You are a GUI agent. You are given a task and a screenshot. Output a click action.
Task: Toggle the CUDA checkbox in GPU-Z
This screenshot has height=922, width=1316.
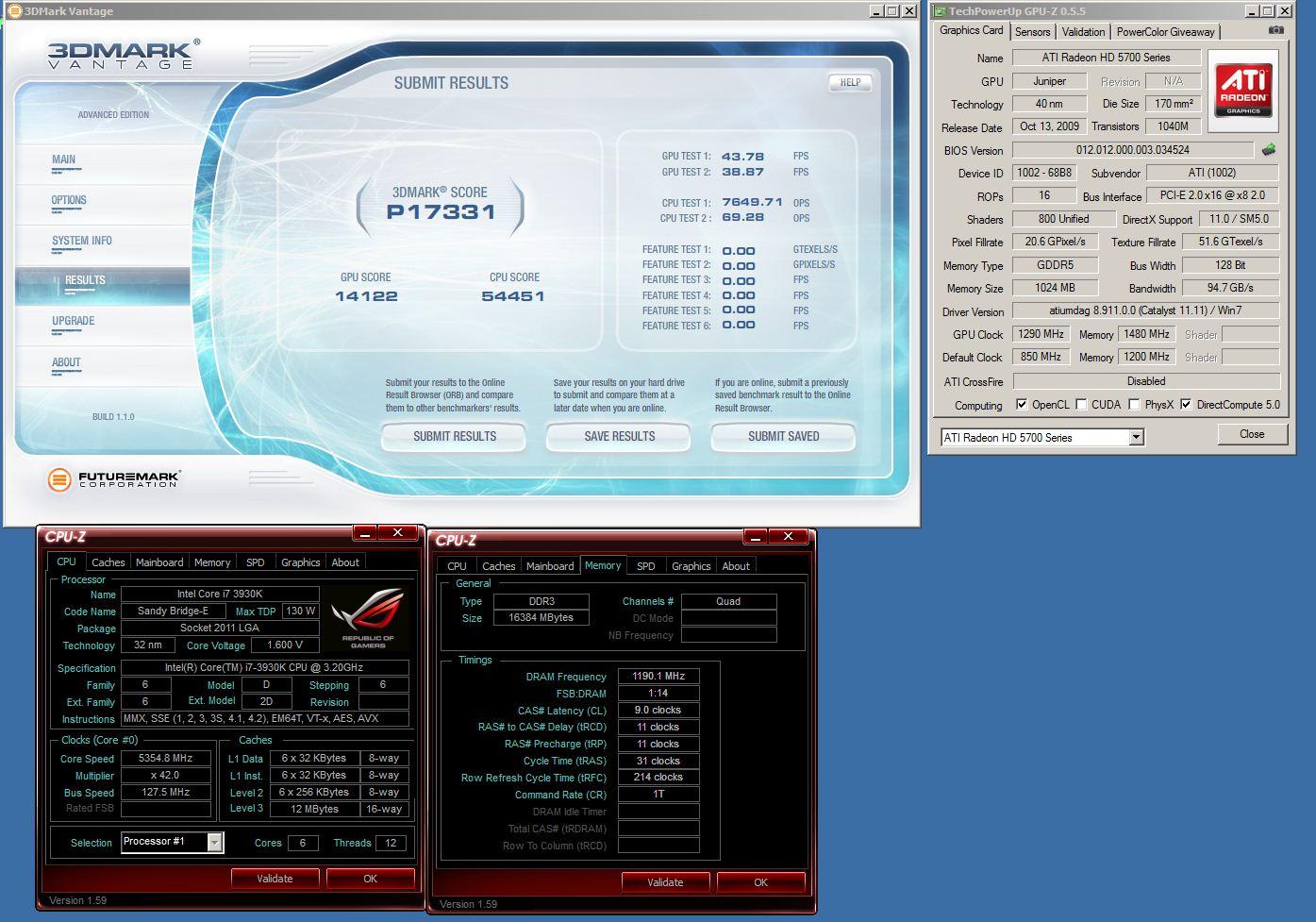[1081, 405]
